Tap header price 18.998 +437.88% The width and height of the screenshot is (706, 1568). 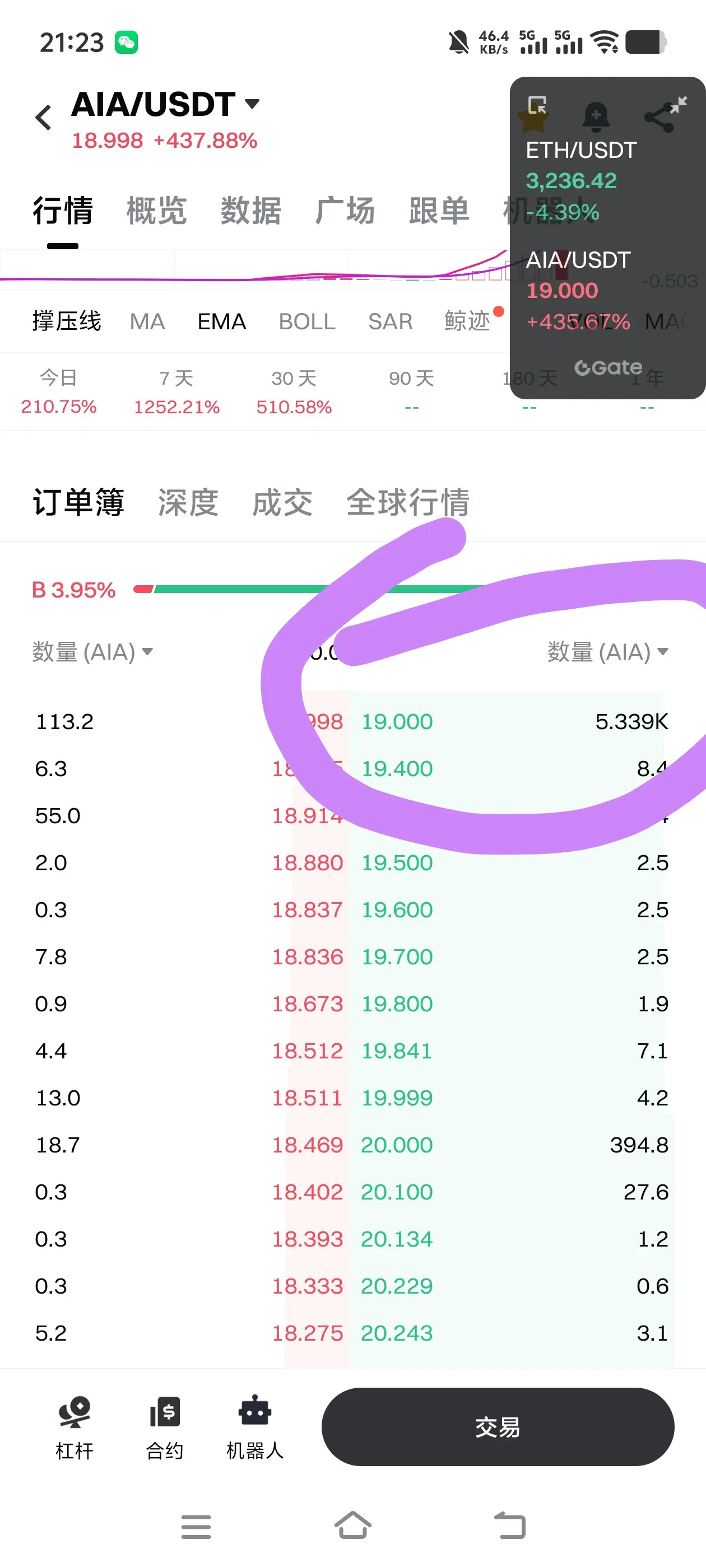(x=165, y=141)
